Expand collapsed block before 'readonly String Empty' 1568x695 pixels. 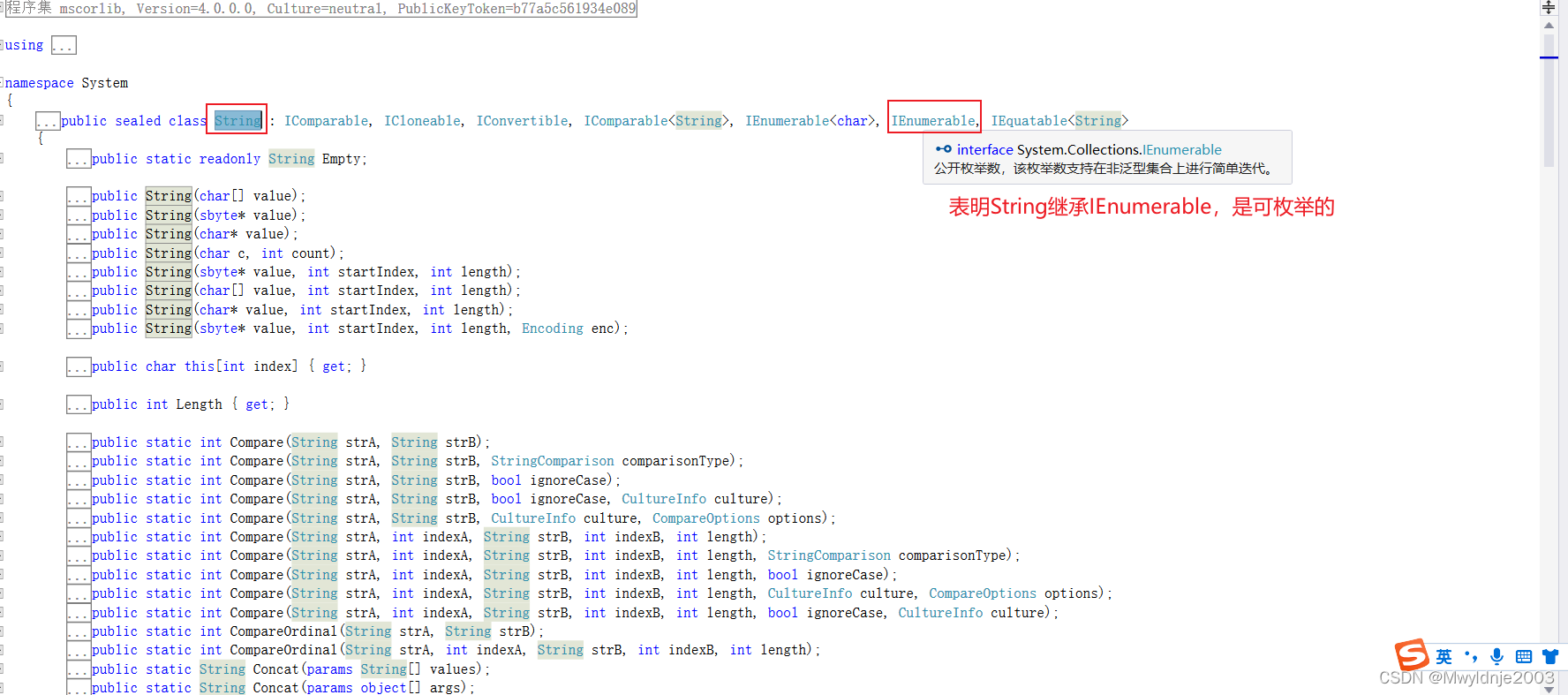[79, 159]
